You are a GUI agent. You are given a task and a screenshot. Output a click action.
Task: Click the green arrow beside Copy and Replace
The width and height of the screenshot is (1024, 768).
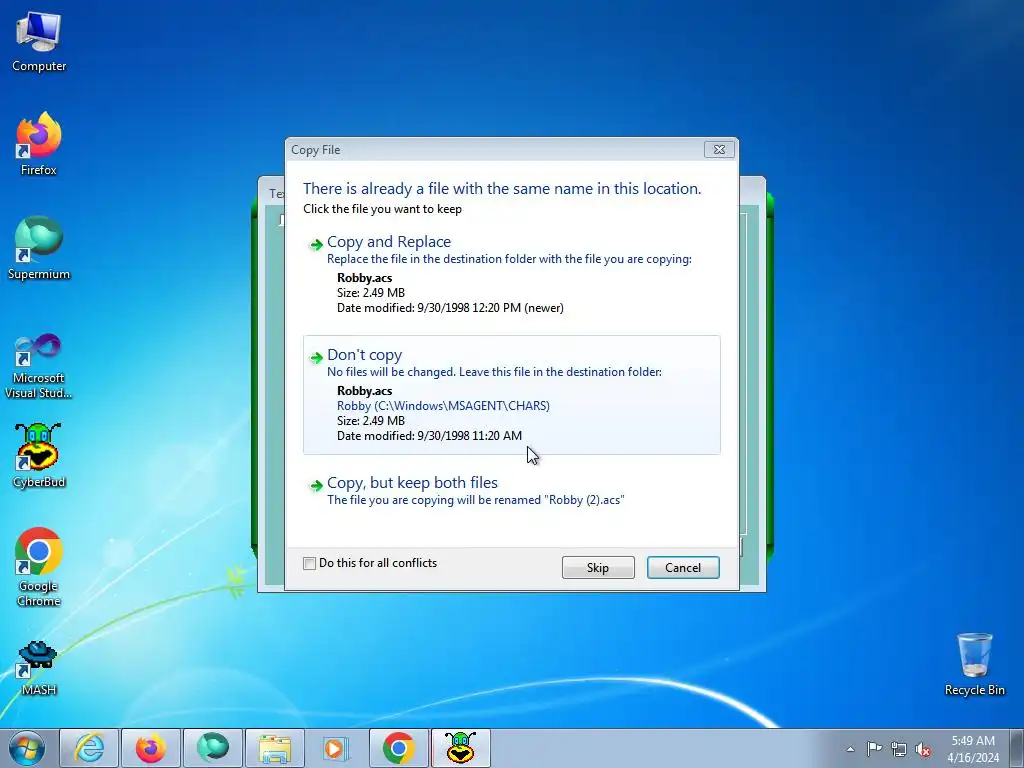click(x=316, y=244)
